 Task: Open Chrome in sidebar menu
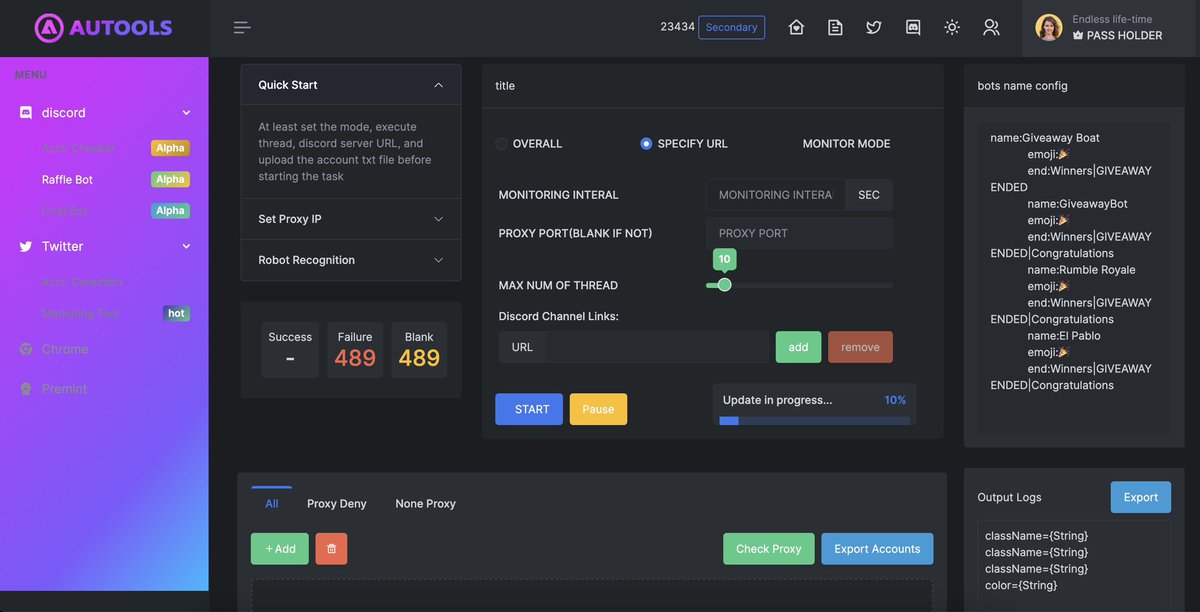tap(65, 349)
